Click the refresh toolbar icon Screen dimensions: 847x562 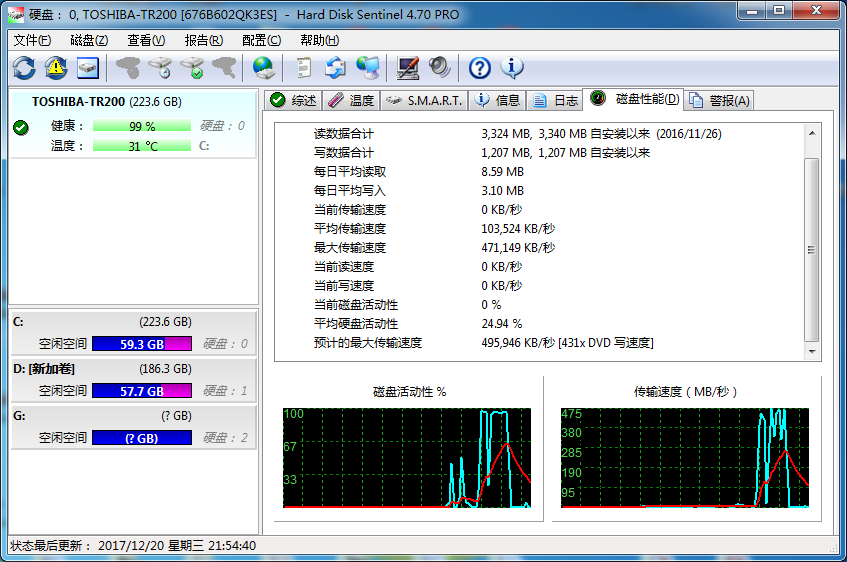[x=24, y=68]
